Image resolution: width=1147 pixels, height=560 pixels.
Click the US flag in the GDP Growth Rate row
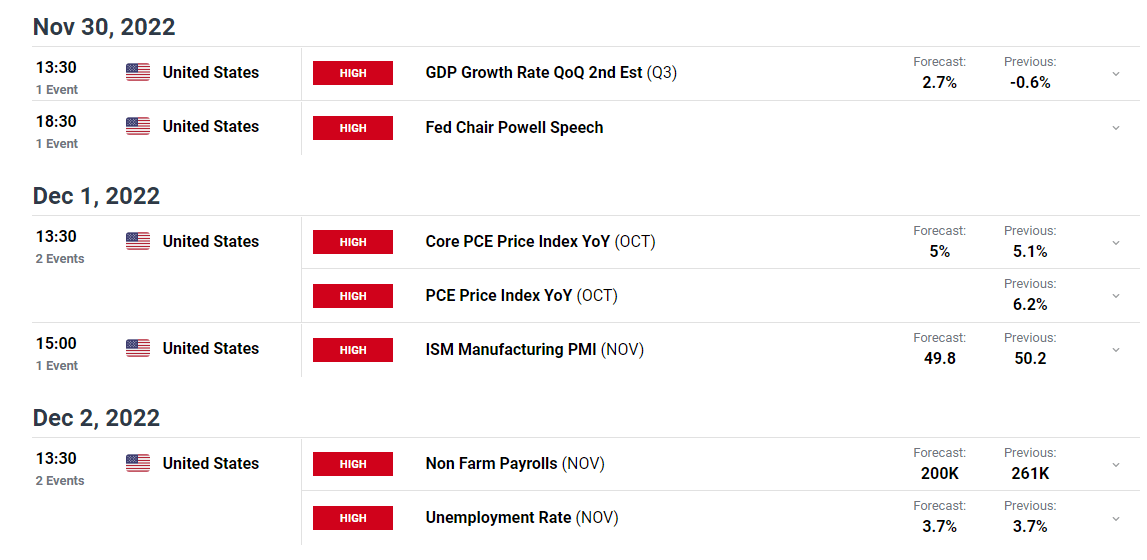point(138,72)
